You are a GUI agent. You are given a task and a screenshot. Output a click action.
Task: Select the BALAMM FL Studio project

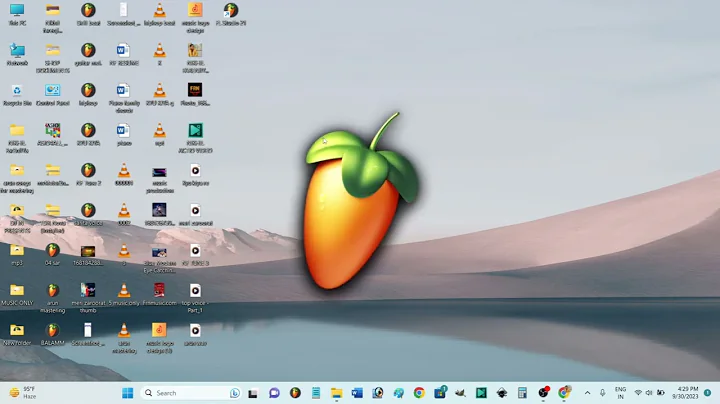(x=52, y=335)
